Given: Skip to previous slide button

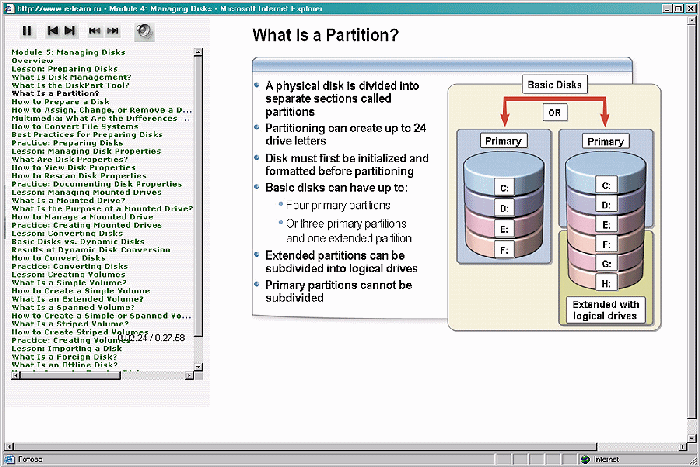Looking at the screenshot, I should click(53, 31).
